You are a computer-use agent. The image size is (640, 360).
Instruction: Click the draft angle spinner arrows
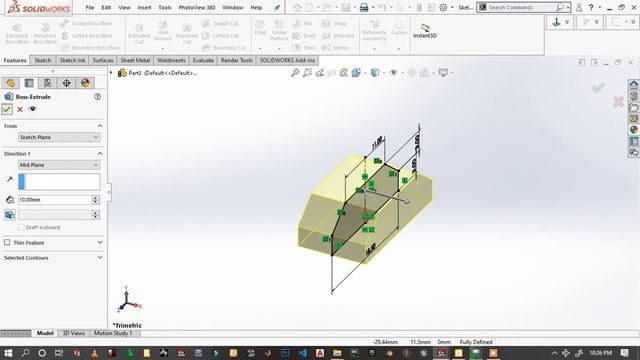click(x=96, y=215)
